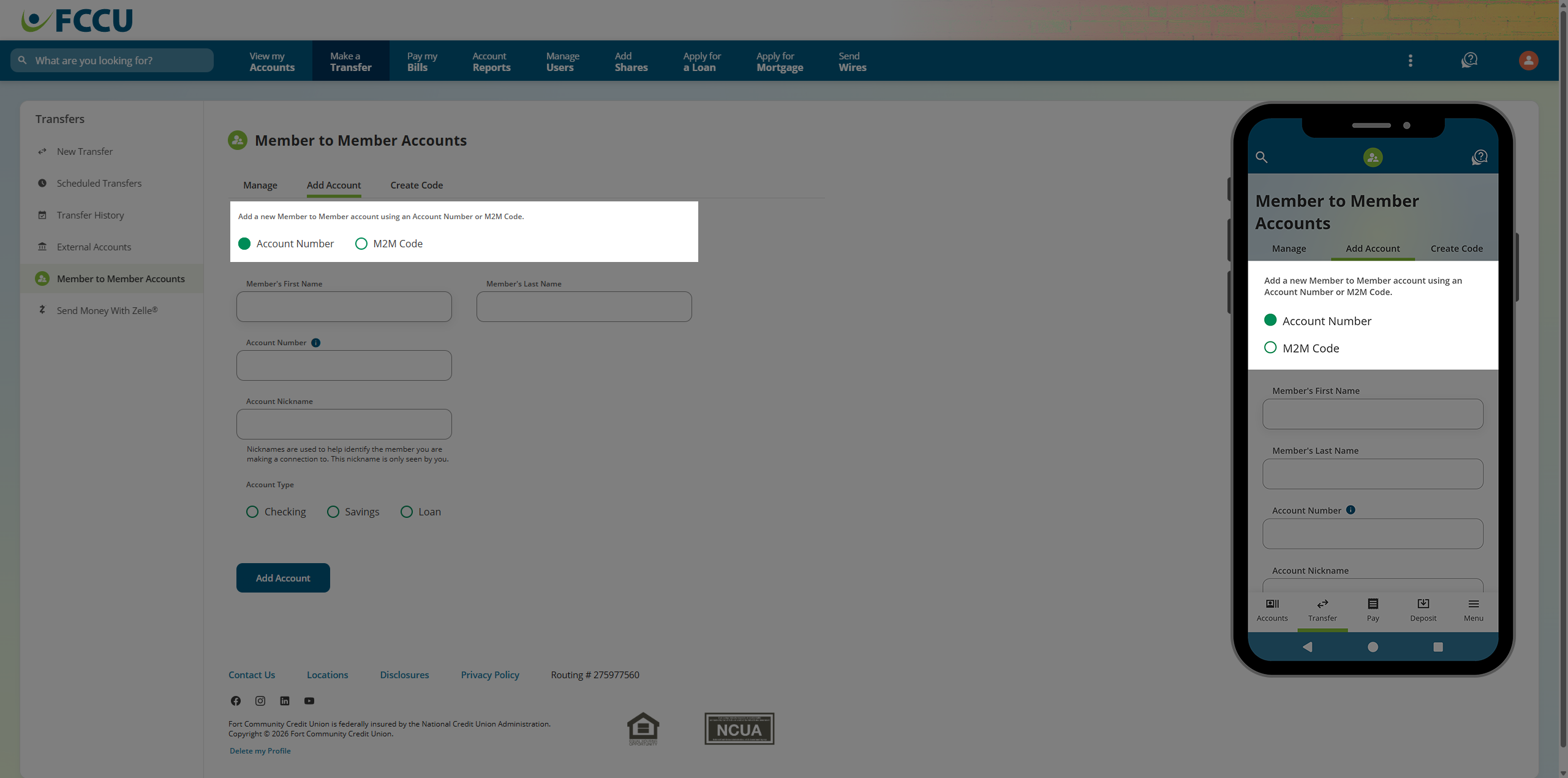Select the Account Number radio option
1568x778 pixels.
click(244, 244)
